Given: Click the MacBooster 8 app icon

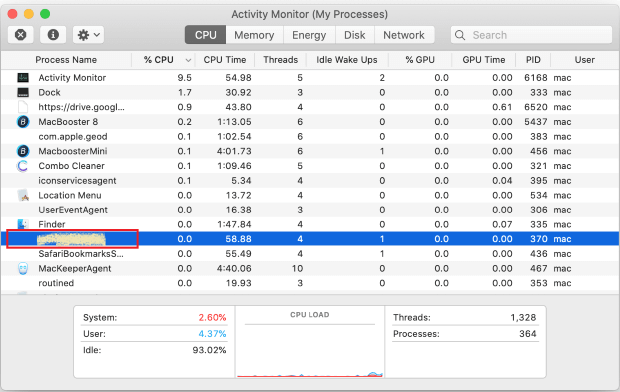Looking at the screenshot, I should (23, 122).
